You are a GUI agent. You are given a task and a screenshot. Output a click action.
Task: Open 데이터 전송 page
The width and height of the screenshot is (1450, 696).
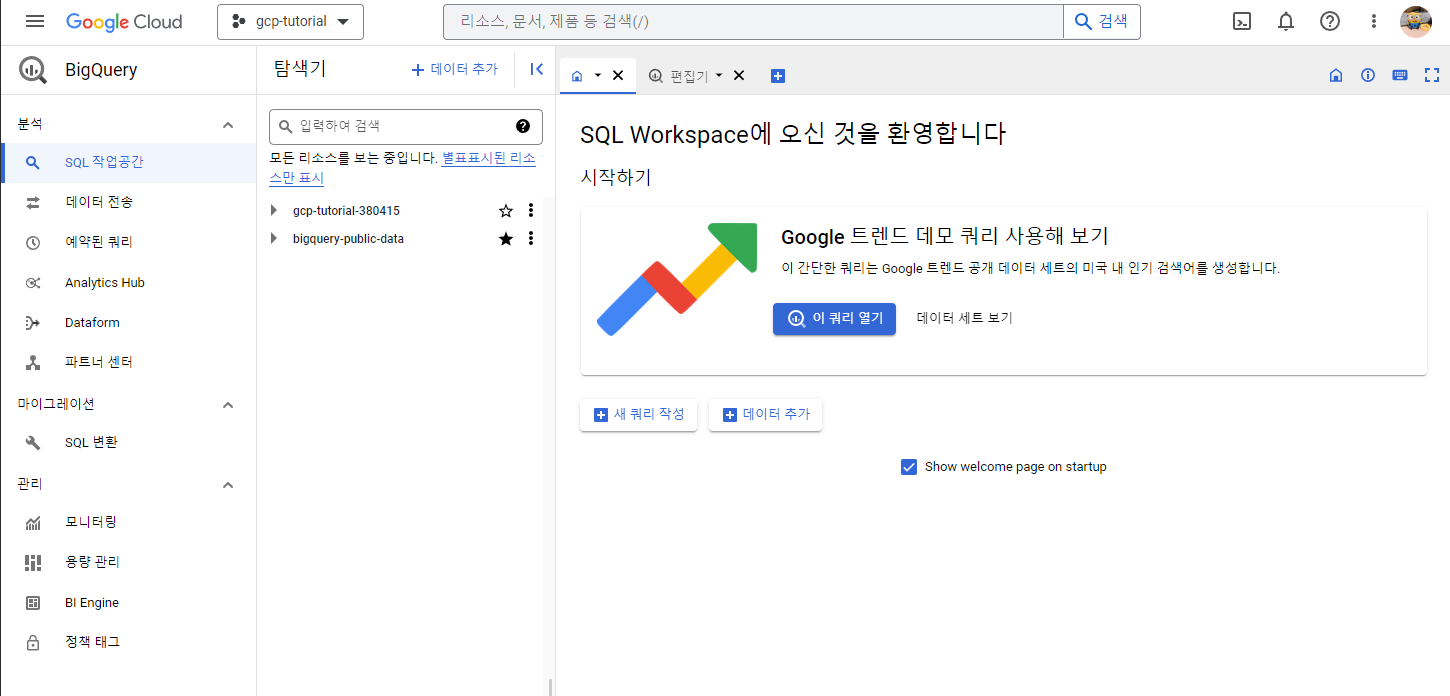[x=128, y=202]
